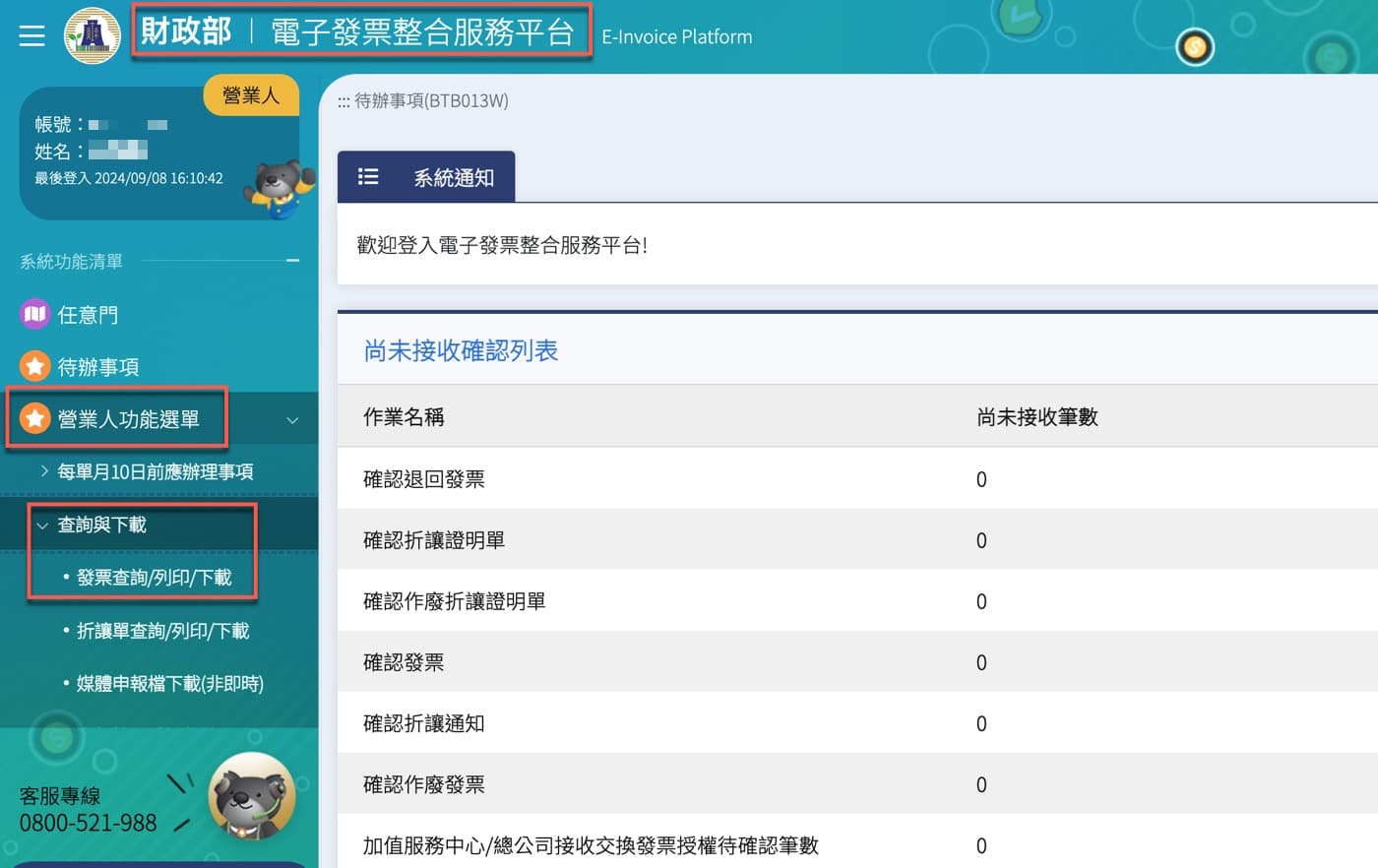Click the Ministry of Finance emblem logo
This screenshot has height=868, width=1378.
pyautogui.click(x=92, y=35)
